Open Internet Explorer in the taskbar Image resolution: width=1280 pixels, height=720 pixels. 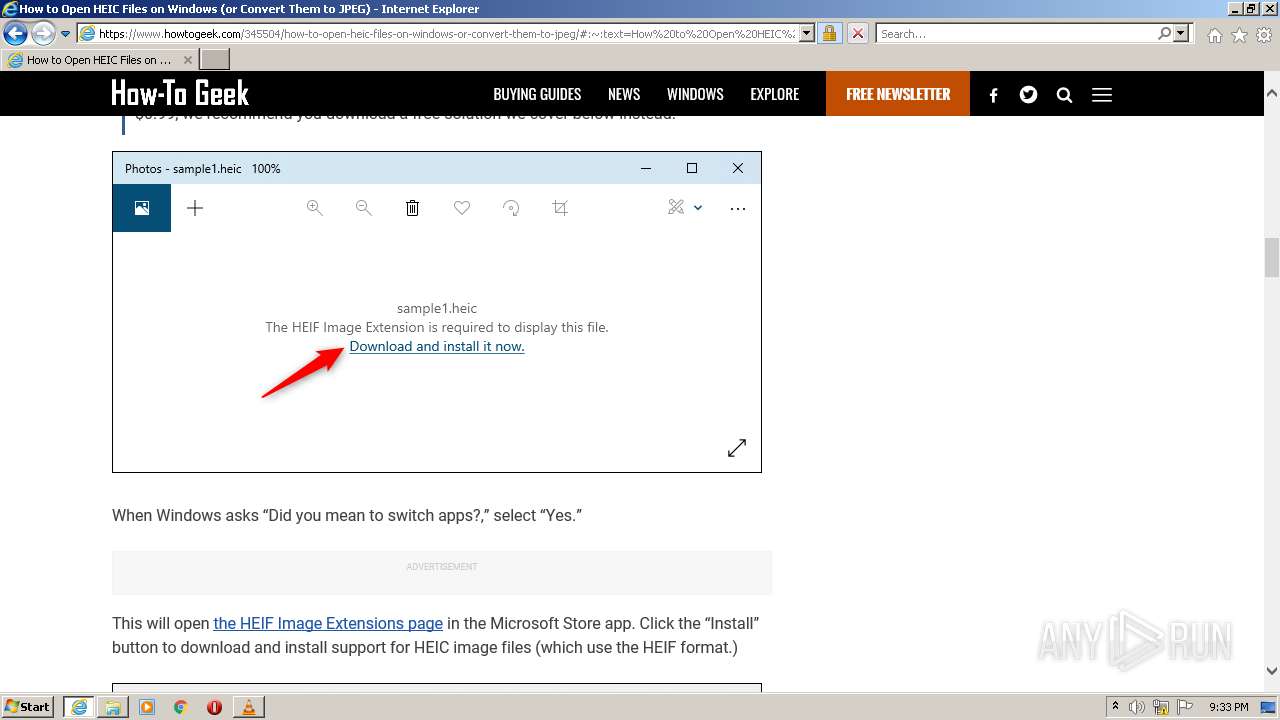click(x=79, y=707)
